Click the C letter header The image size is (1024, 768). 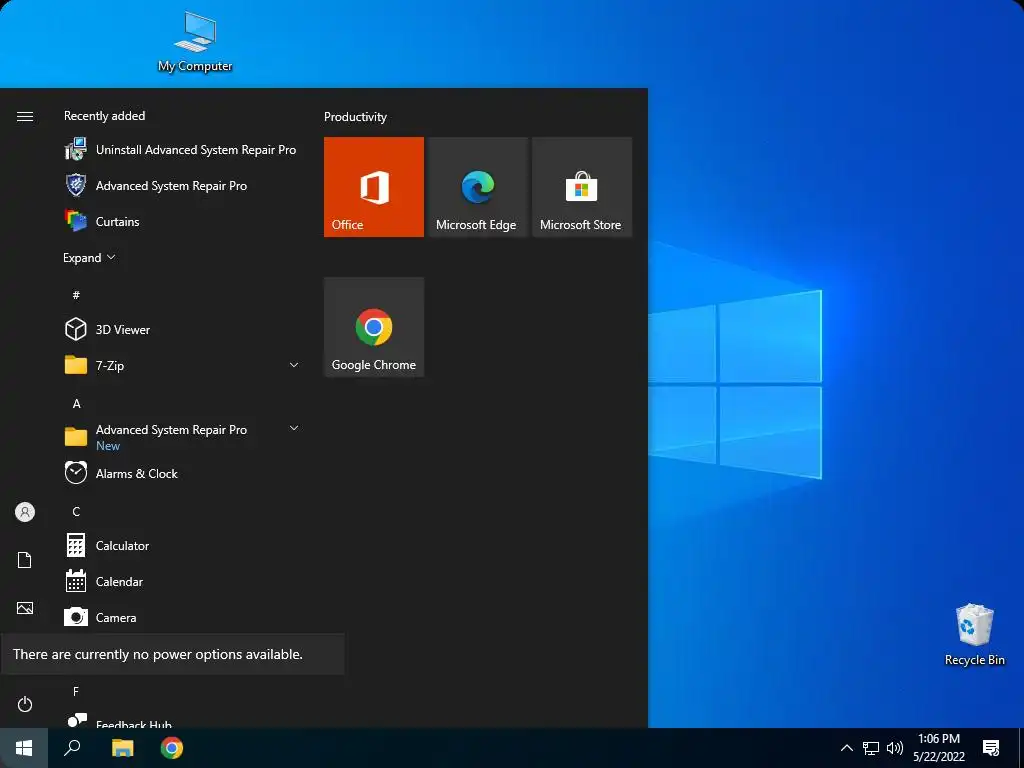[76, 511]
